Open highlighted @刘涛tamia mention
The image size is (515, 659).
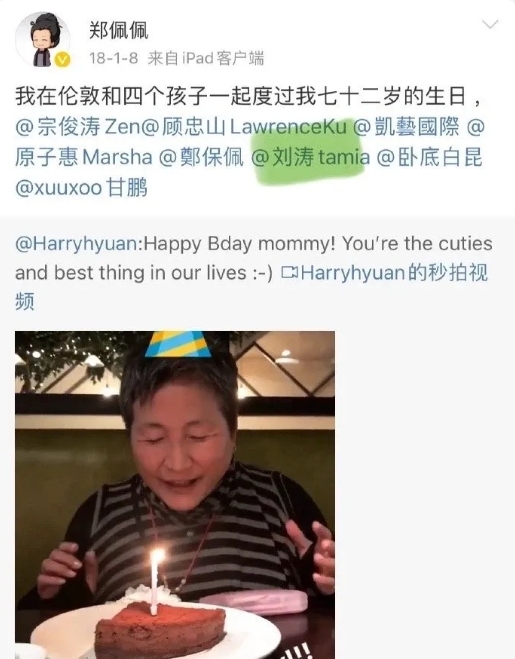[310, 157]
